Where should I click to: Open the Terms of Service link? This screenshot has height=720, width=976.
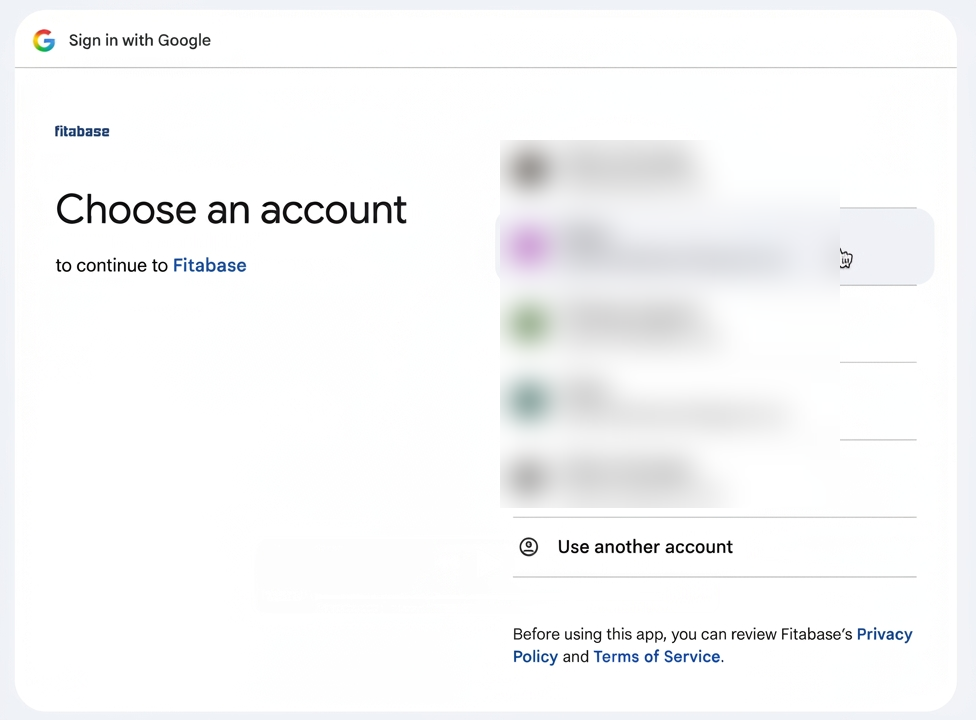[657, 657]
